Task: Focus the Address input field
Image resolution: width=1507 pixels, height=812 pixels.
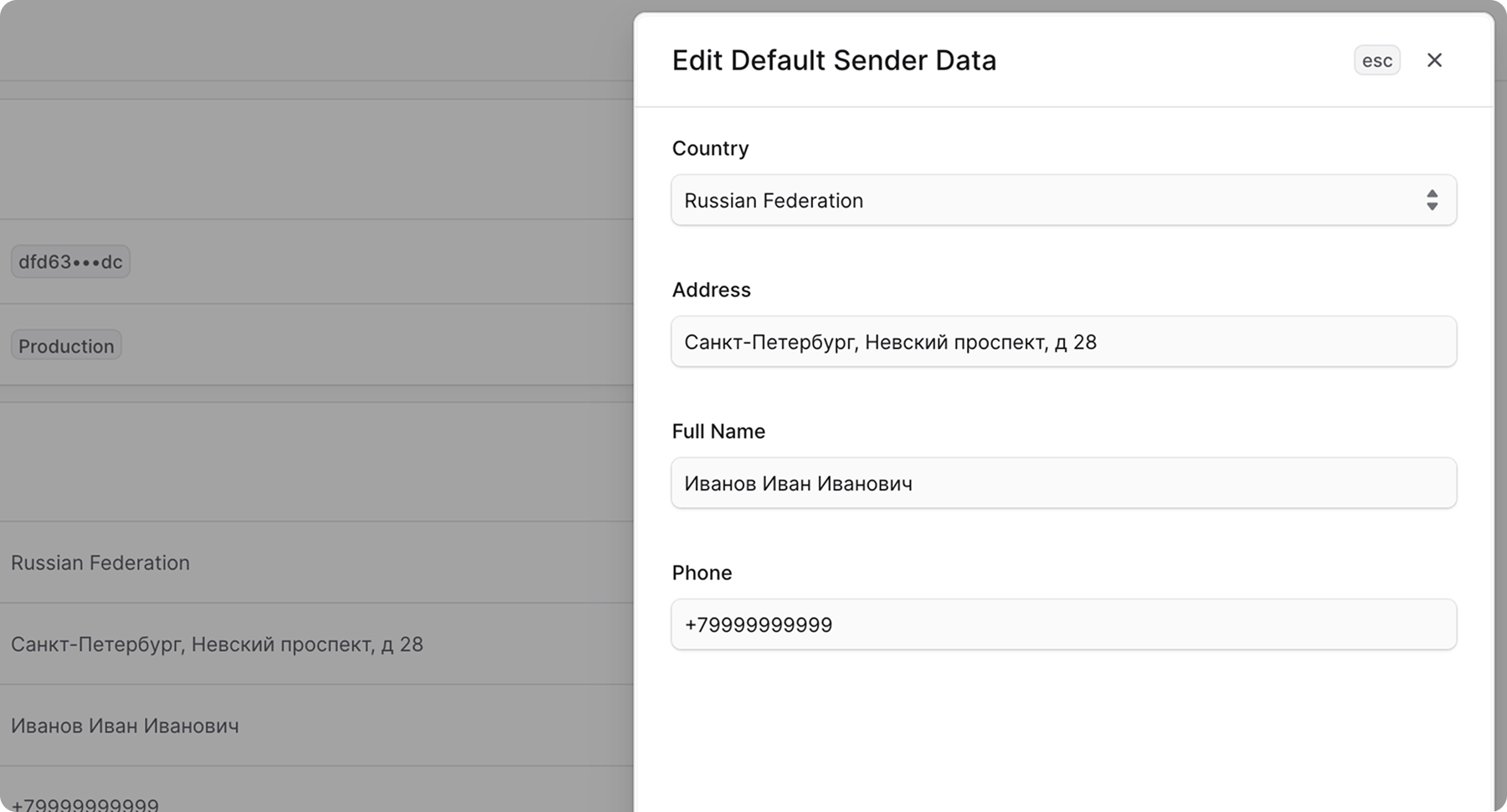Action: point(1063,342)
